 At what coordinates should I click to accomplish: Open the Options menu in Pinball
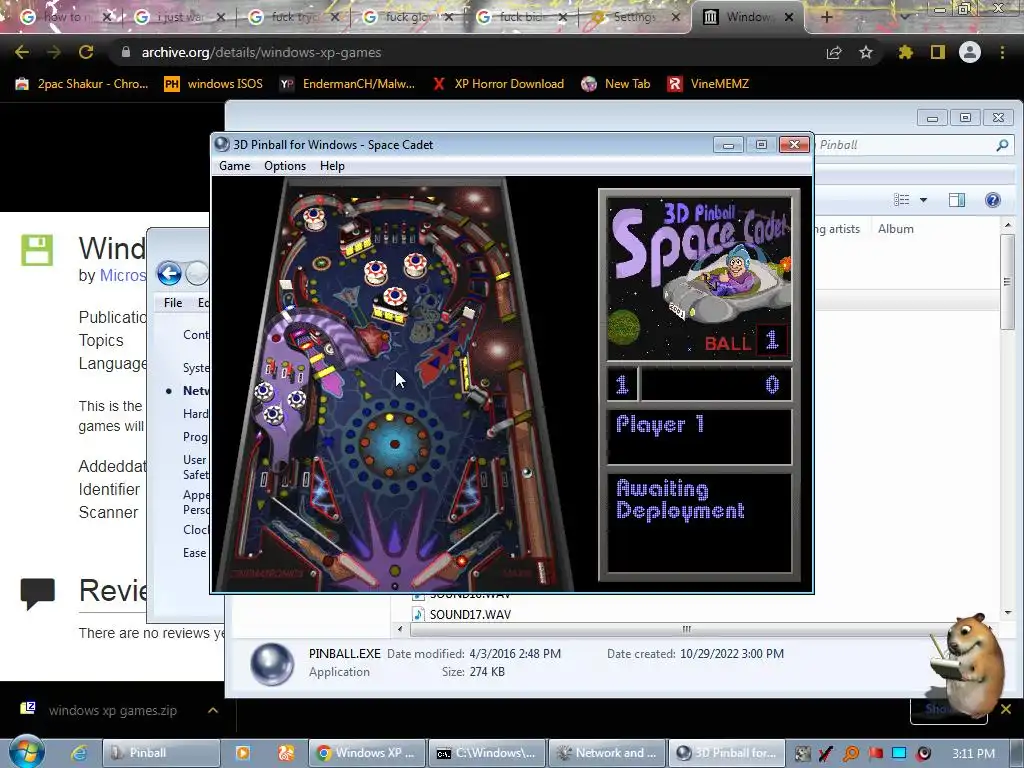[x=285, y=166]
